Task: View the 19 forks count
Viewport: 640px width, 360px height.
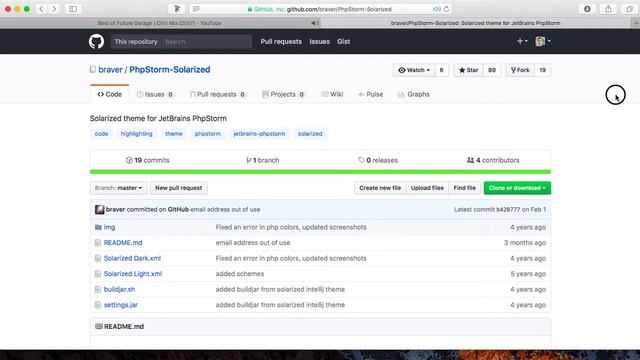Action: pos(542,70)
